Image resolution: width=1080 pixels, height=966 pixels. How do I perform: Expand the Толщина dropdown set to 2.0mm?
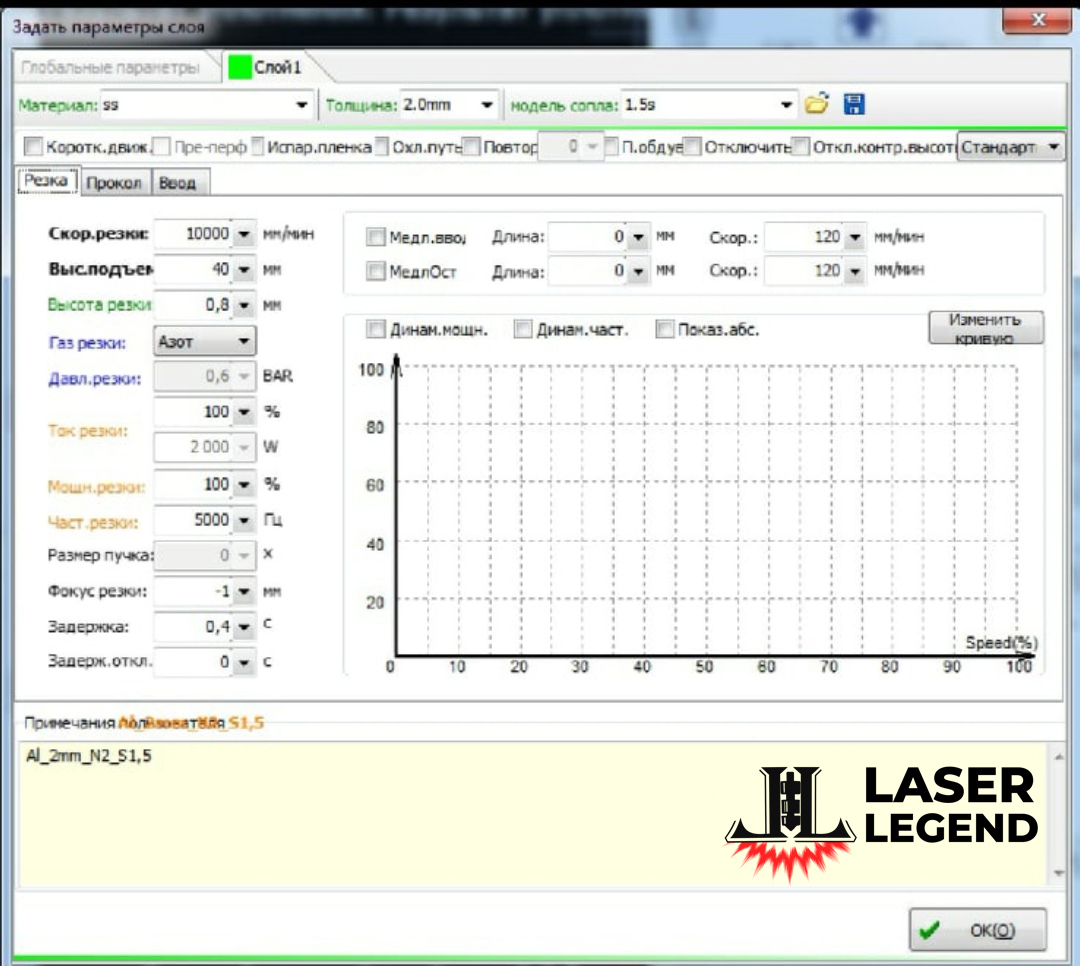pos(488,103)
